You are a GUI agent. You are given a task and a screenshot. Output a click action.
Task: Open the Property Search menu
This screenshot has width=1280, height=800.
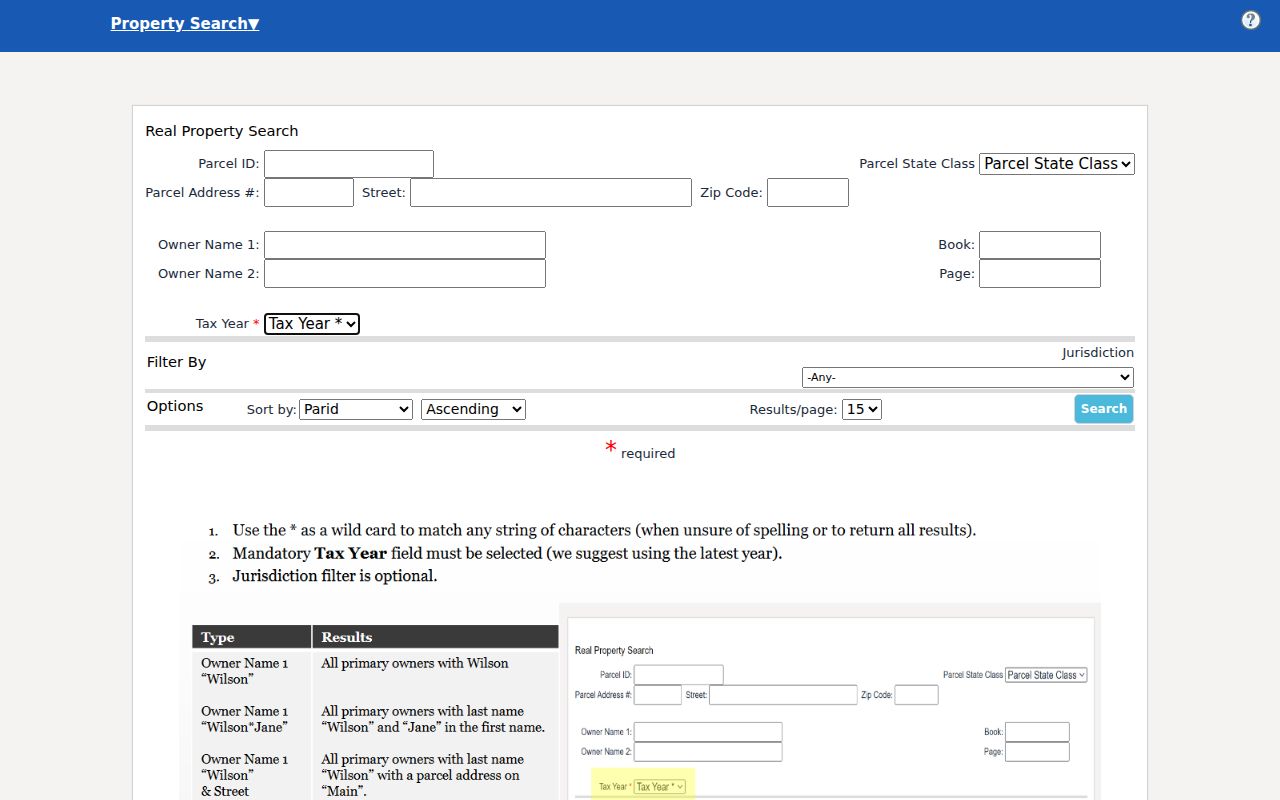click(185, 23)
